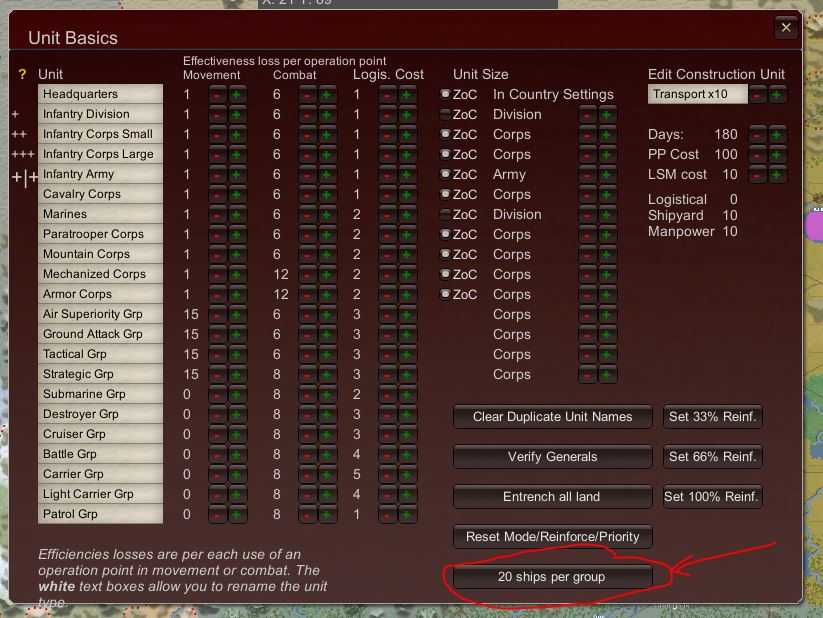The image size is (823, 618).
Task: Increase Marines logistics cost
Action: click(x=407, y=215)
